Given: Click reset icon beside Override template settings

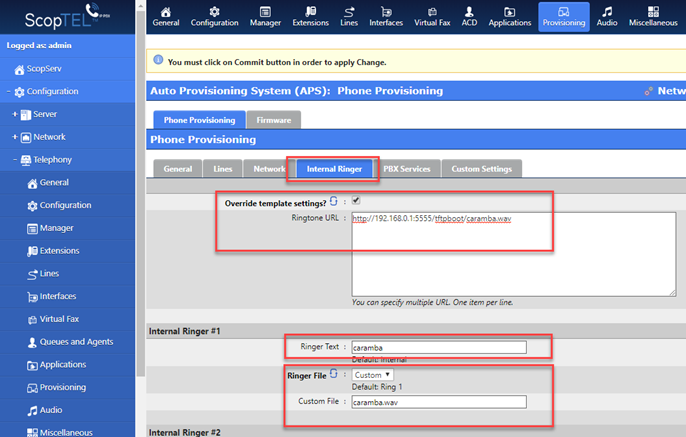Looking at the screenshot, I should coord(333,201).
